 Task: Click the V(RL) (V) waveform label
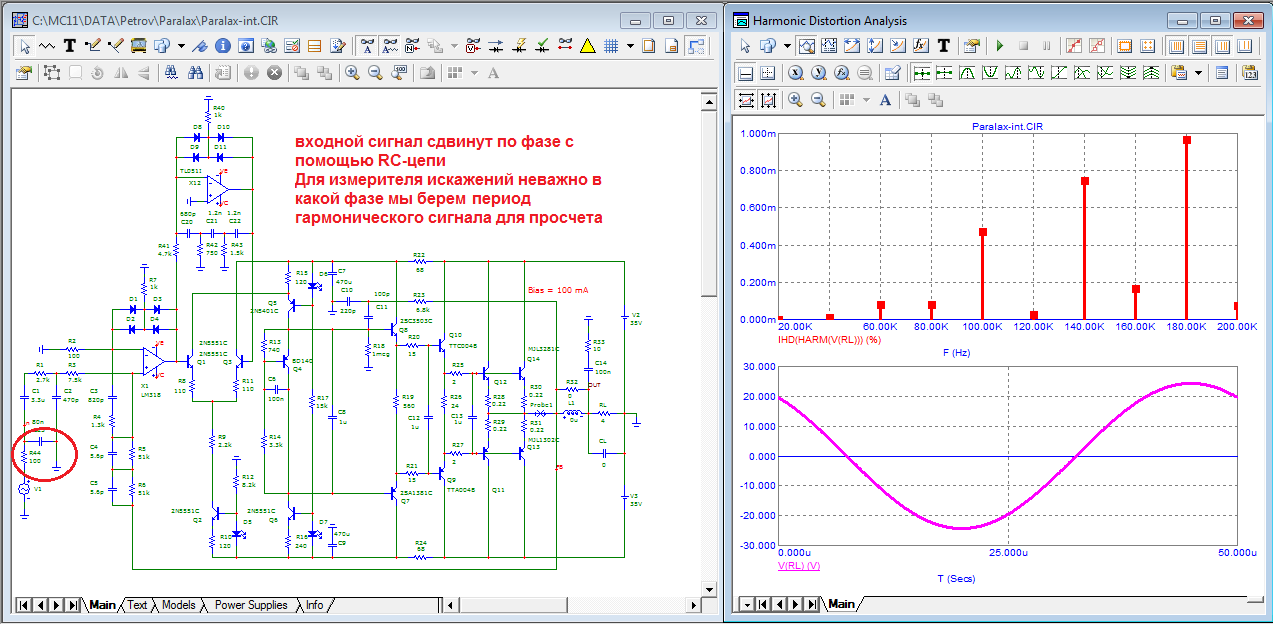(x=799, y=566)
